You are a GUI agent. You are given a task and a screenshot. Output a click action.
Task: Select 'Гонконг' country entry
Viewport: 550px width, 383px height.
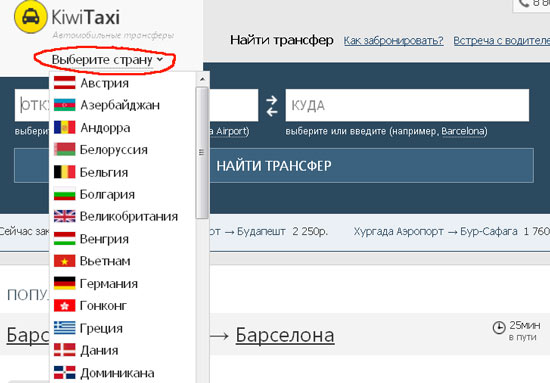[x=103, y=306]
